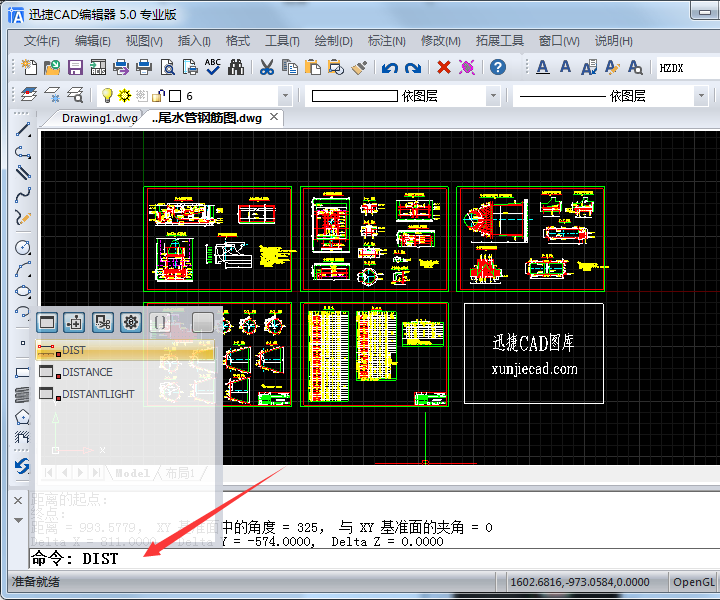This screenshot has height=600, width=720.
Task: Click the Paste clipboard icon
Action: click(313, 67)
